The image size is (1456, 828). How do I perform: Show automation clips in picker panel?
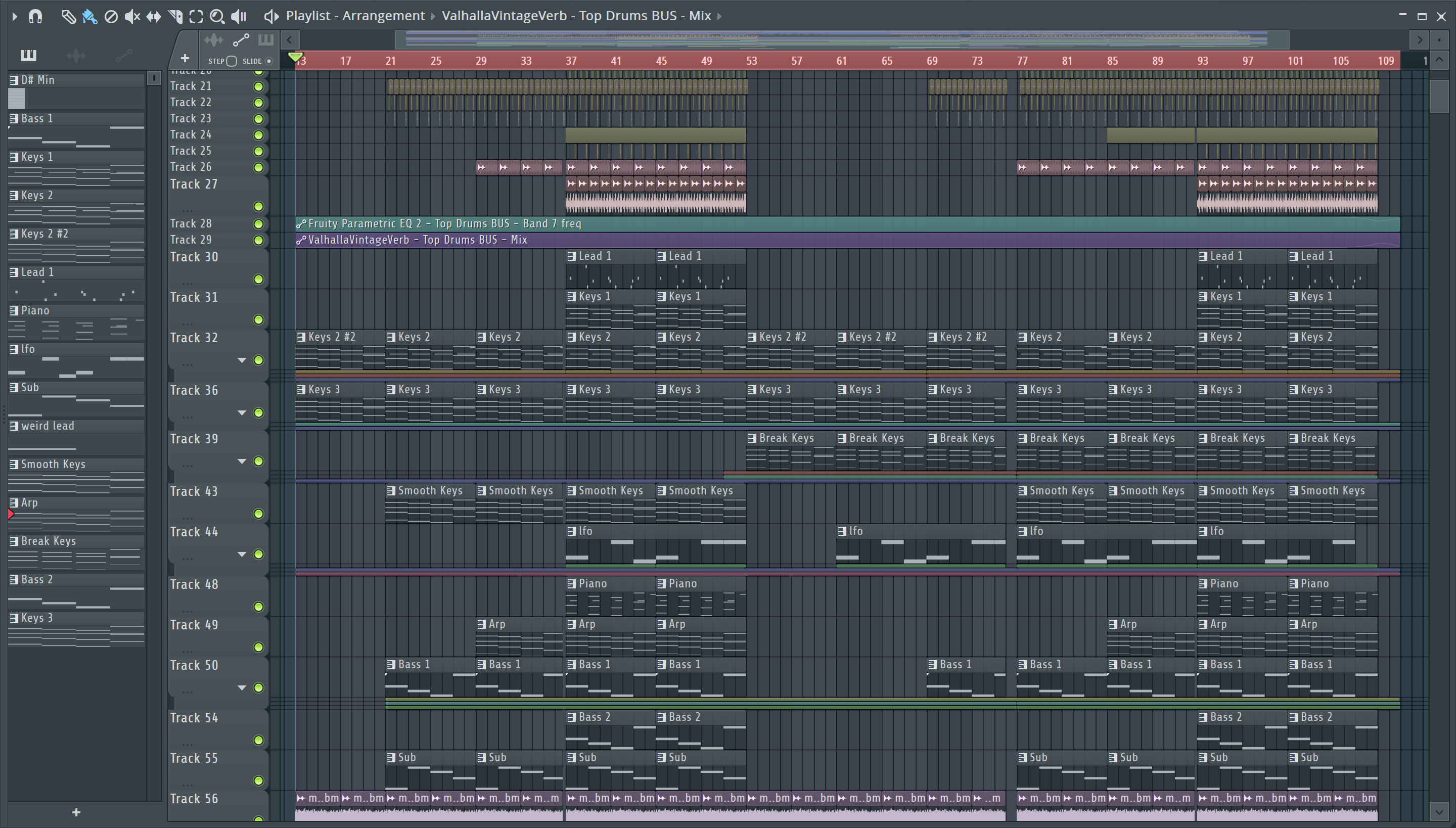(123, 55)
